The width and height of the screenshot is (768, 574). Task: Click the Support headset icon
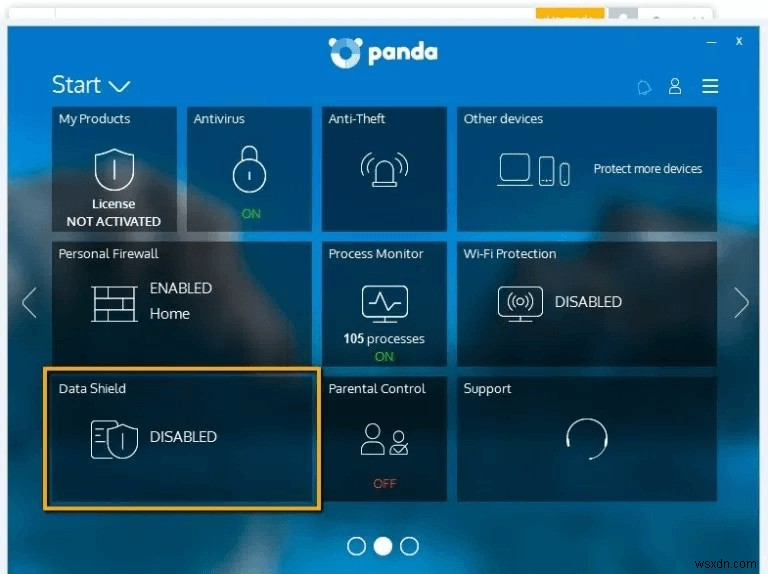[x=587, y=439]
